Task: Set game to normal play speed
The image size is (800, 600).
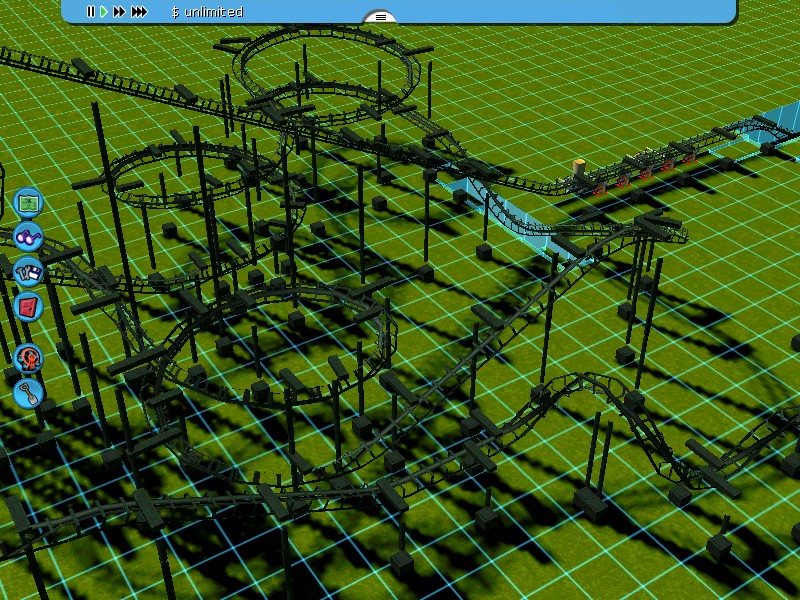Action: [x=103, y=12]
